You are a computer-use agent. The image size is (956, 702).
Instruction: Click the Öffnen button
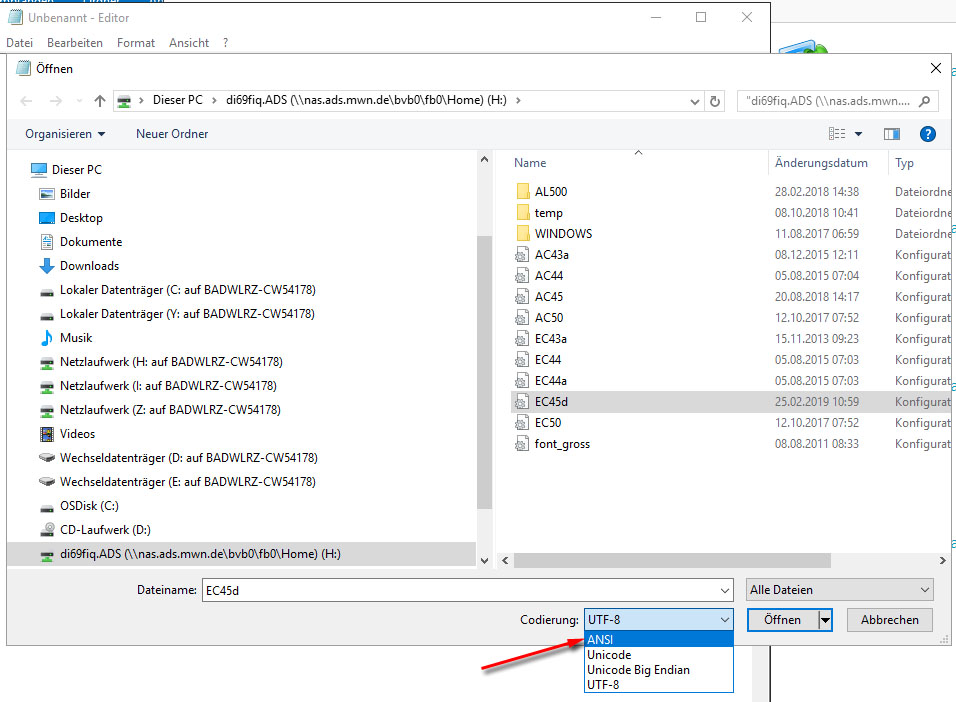(x=782, y=620)
